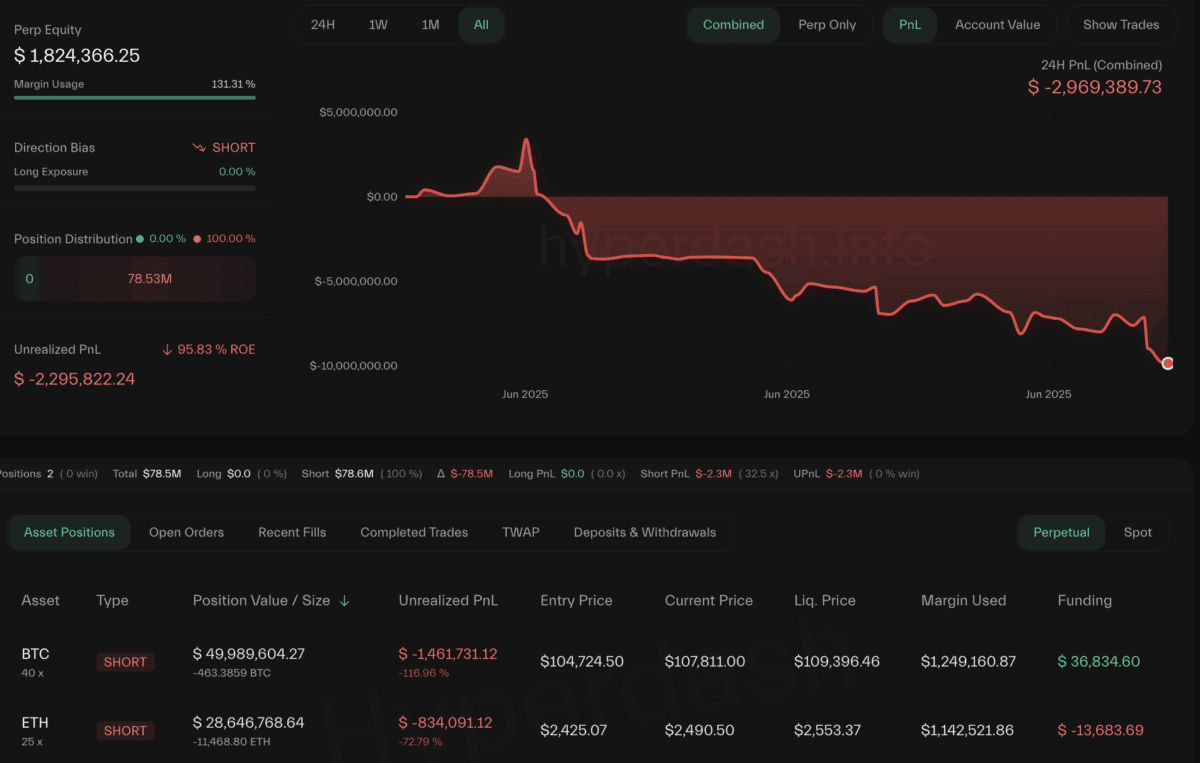Image resolution: width=1200 pixels, height=763 pixels.
Task: Open the Deposits & Withdrawals tab
Action: click(645, 532)
